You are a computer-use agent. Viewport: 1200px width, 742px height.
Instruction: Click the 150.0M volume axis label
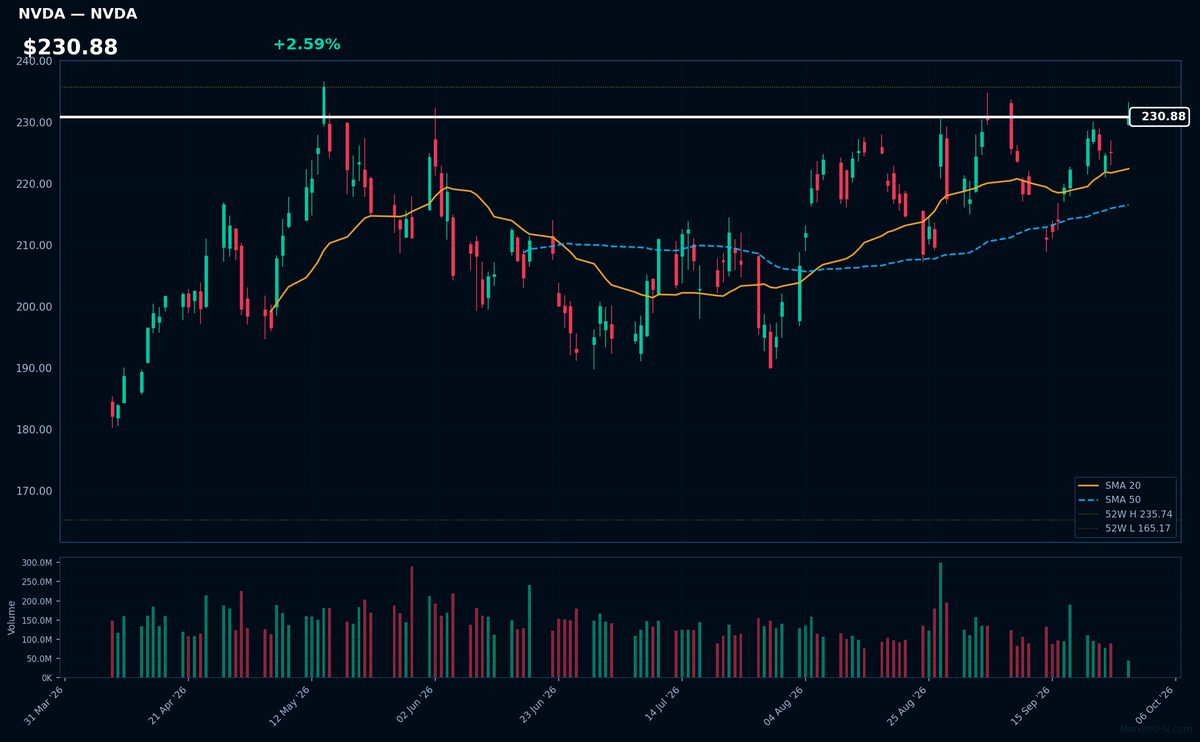[x=37, y=621]
